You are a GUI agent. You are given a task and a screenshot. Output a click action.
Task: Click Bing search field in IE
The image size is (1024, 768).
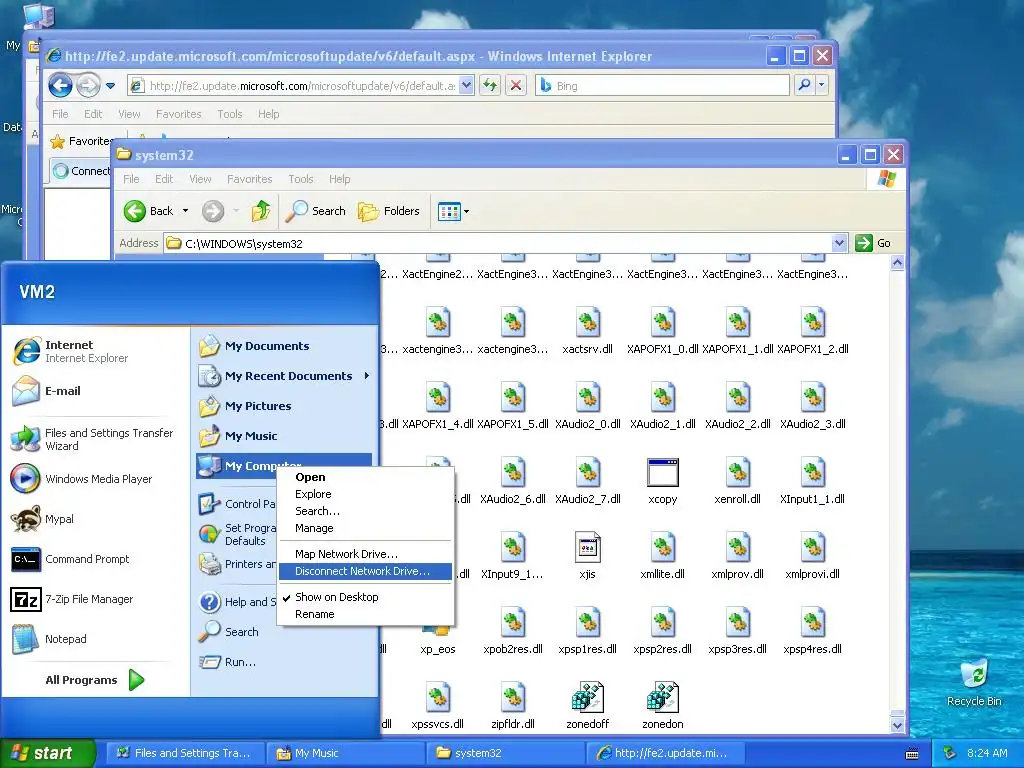662,86
